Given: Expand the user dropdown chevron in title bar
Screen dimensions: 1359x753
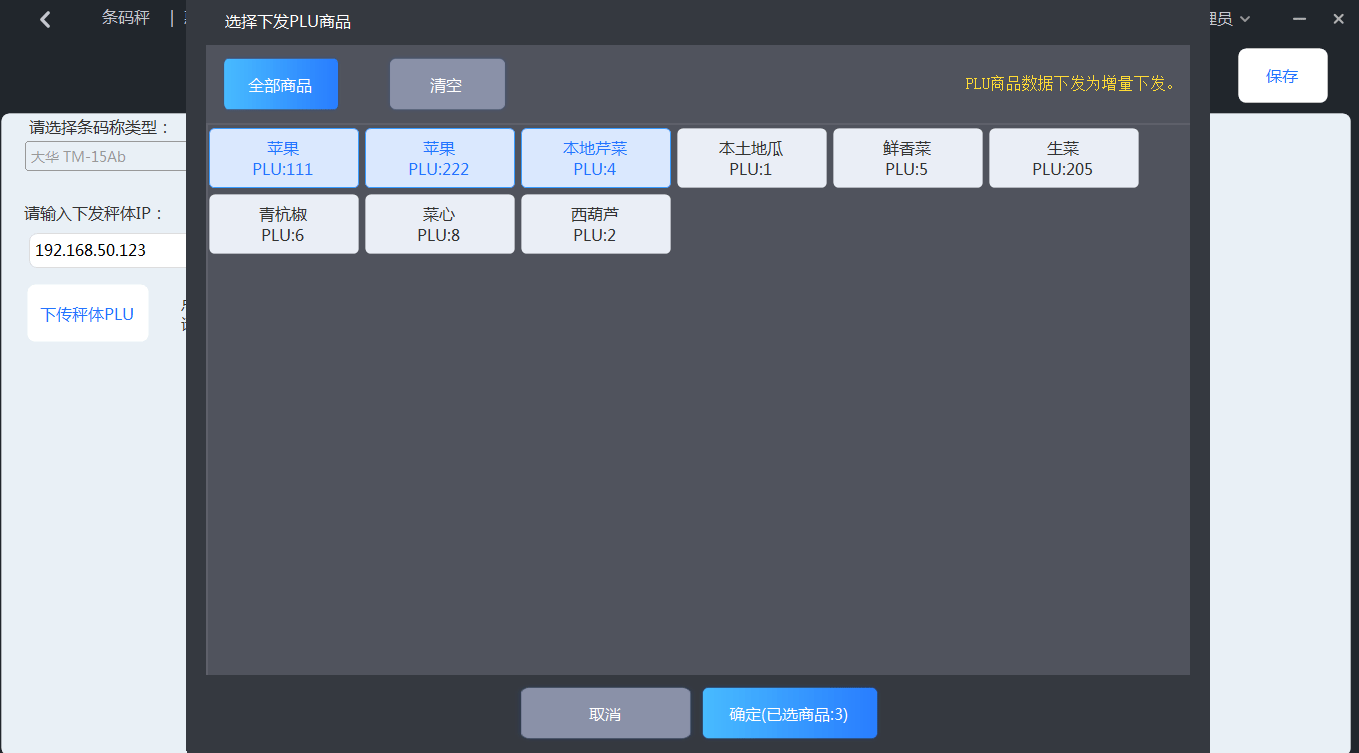Looking at the screenshot, I should pos(1245,19).
